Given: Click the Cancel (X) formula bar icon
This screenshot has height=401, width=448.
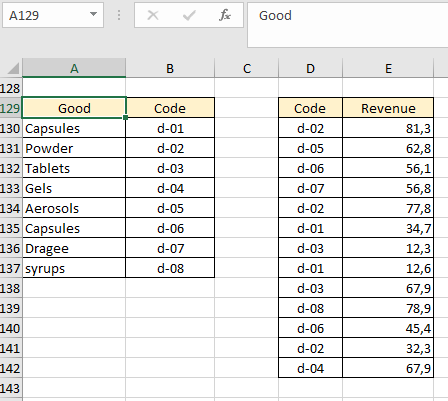Looking at the screenshot, I should click(153, 15).
